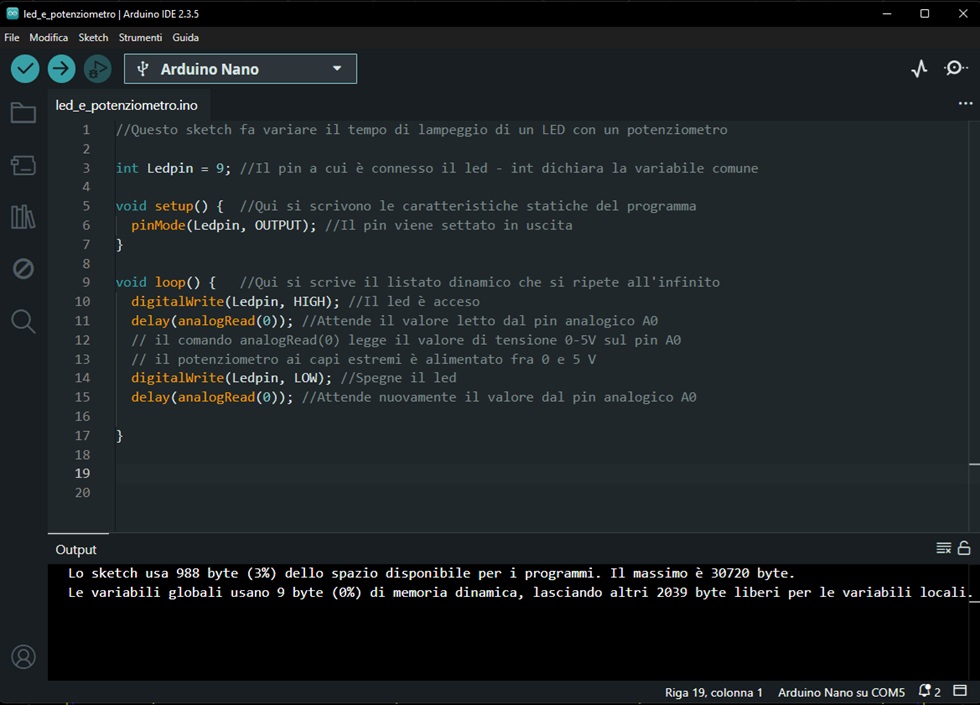Open the Serial Monitor
Viewport: 980px width, 705px height.
[x=955, y=68]
